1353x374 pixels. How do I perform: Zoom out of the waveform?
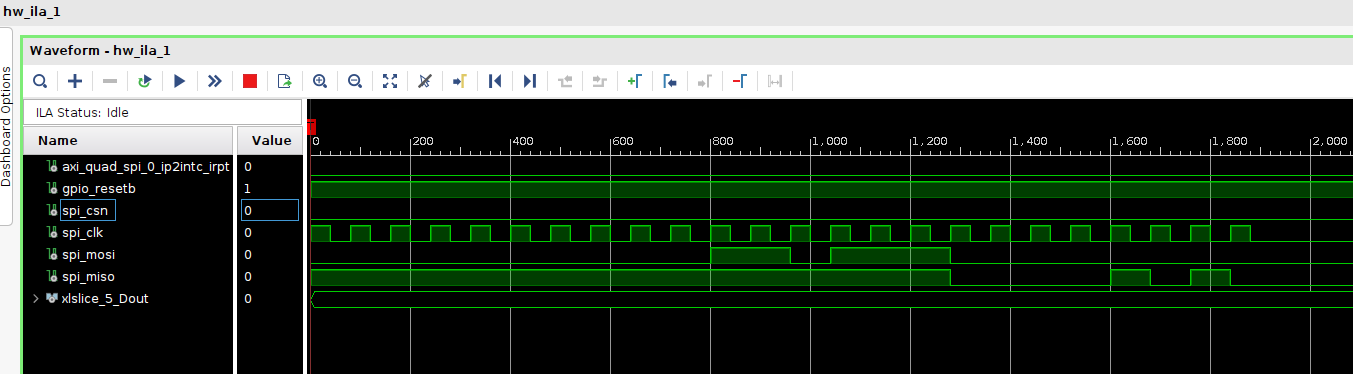(x=355, y=81)
